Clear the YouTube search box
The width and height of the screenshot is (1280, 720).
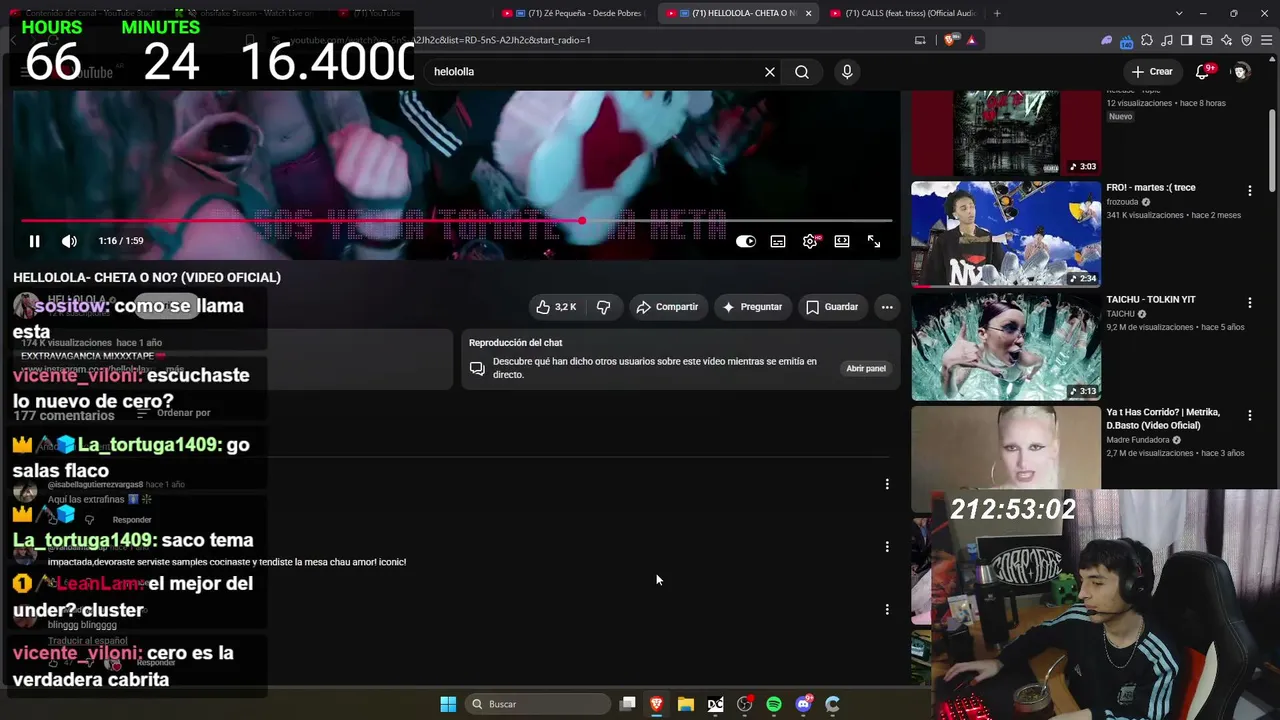pyautogui.click(x=770, y=72)
